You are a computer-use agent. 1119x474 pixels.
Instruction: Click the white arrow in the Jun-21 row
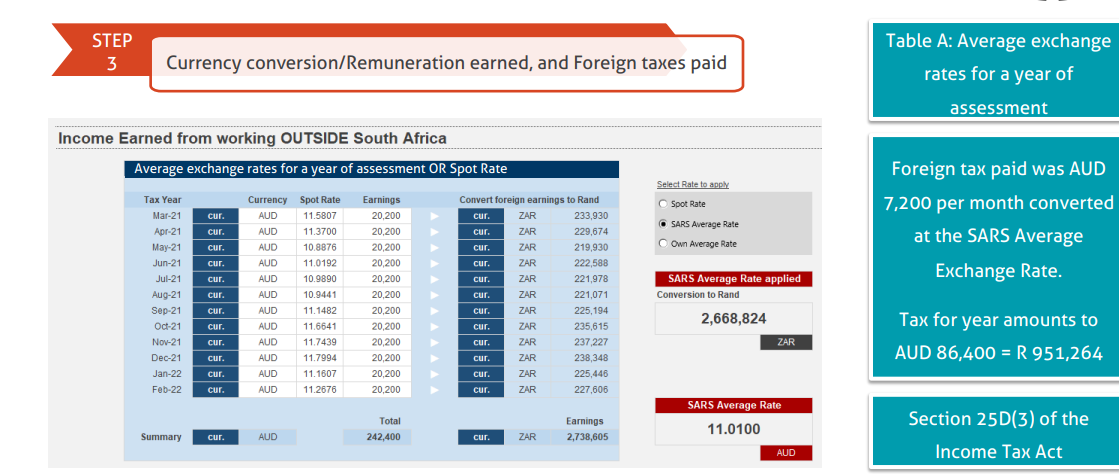pos(433,262)
